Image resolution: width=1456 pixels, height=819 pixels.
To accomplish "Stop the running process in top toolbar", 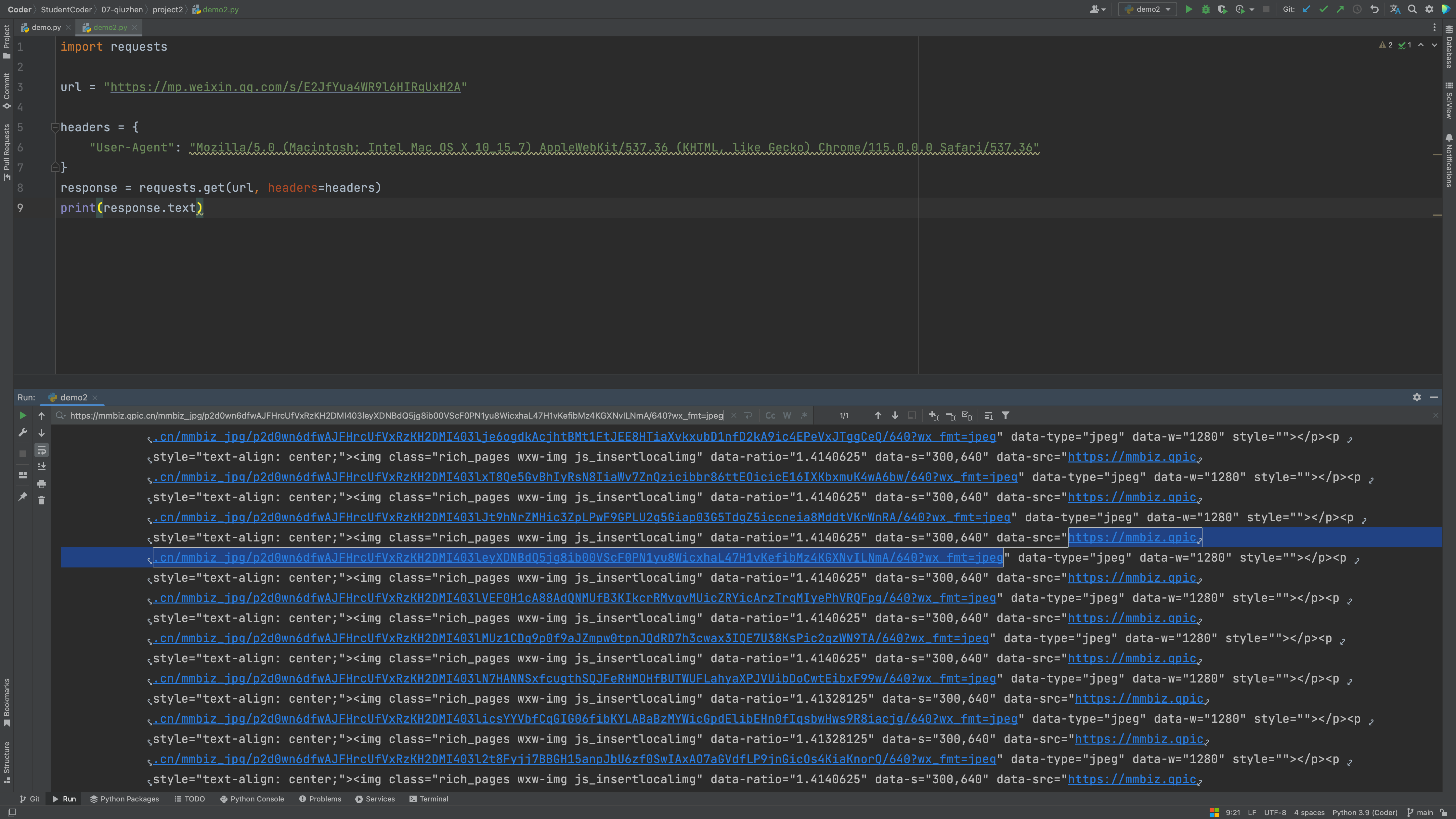I will tap(1266, 9).
